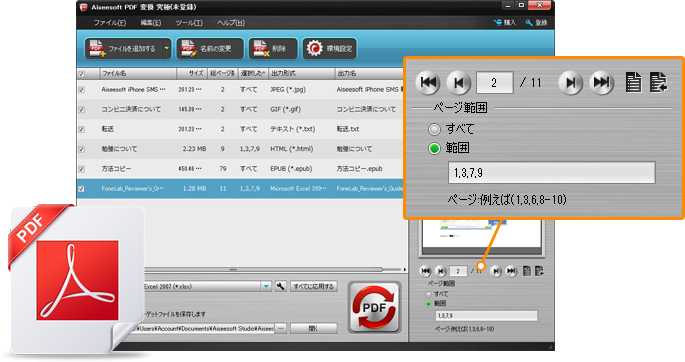685x362 pixels.
Task: Click the ファイル名 column header
Action: point(138,73)
